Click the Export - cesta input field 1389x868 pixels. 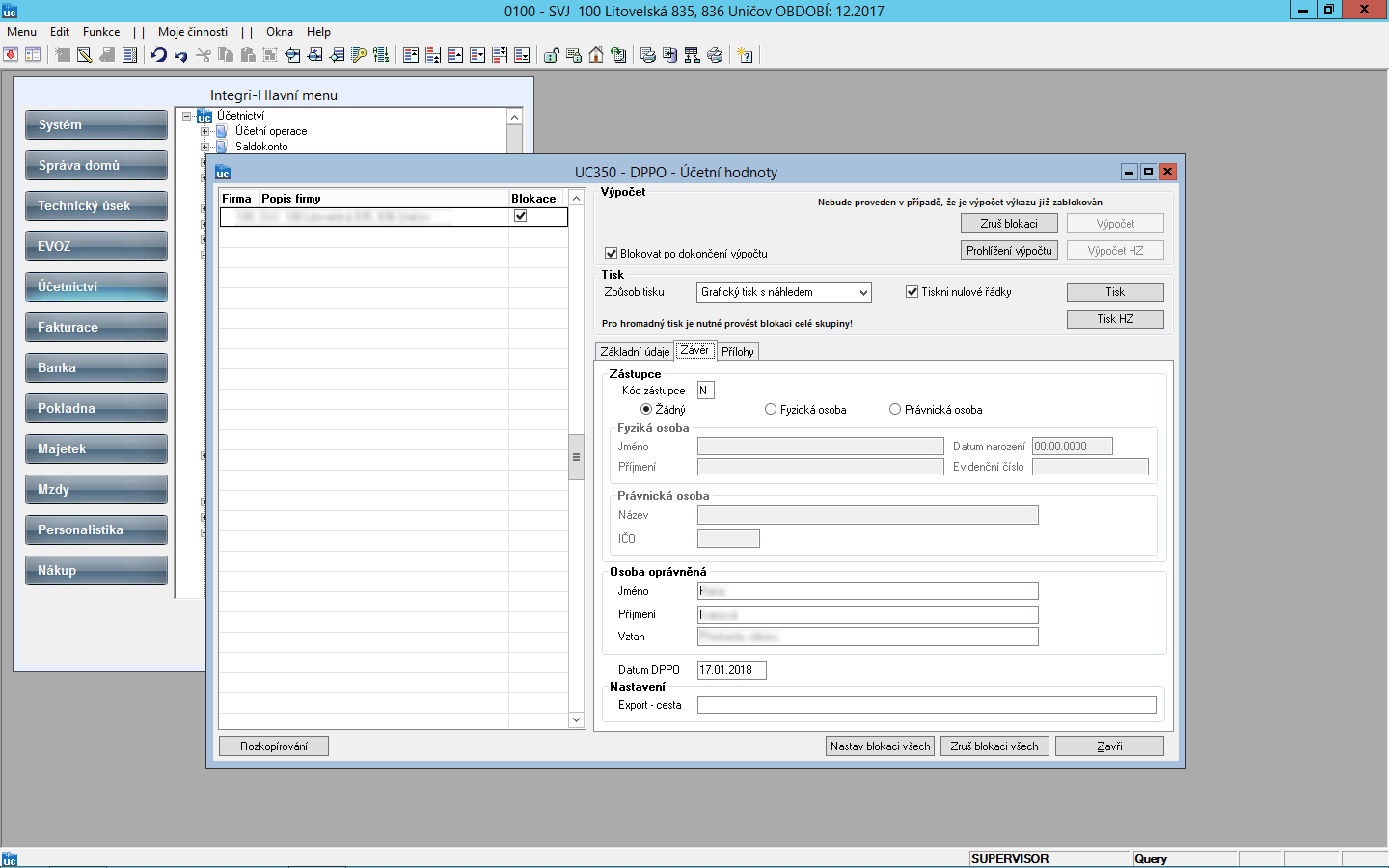[927, 706]
